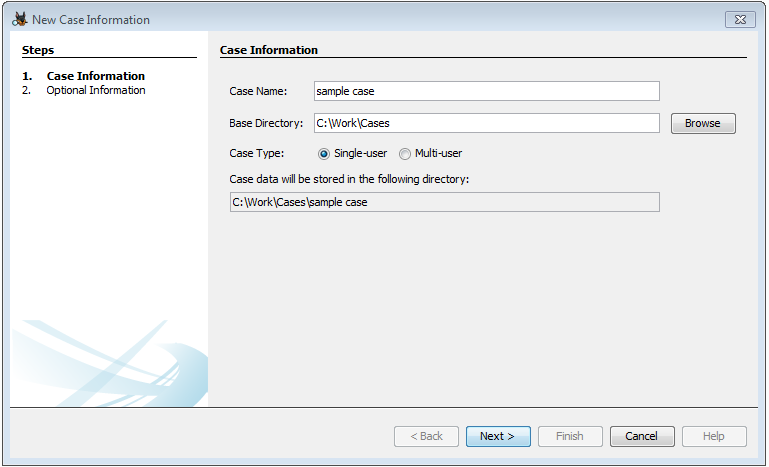Image resolution: width=769 pixels, height=467 pixels.
Task: Cancel the new case wizard
Action: 641,436
